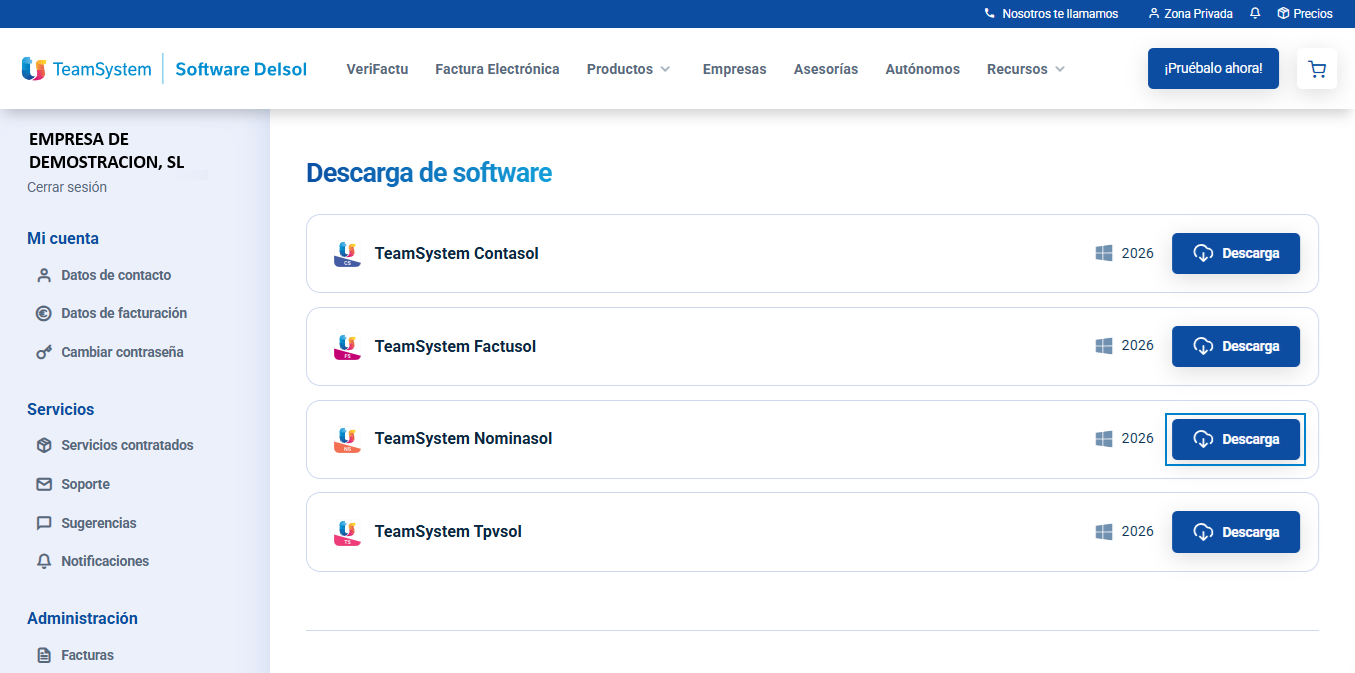Open Datos de facturación
This screenshot has height=673, width=1355.
[x=124, y=313]
